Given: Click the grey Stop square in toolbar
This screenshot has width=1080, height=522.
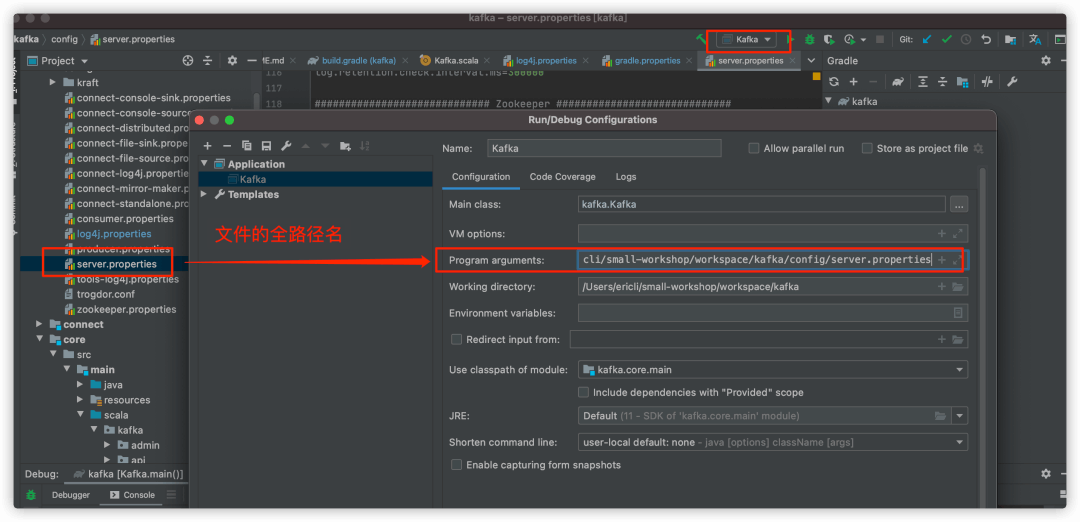Looking at the screenshot, I should [880, 40].
